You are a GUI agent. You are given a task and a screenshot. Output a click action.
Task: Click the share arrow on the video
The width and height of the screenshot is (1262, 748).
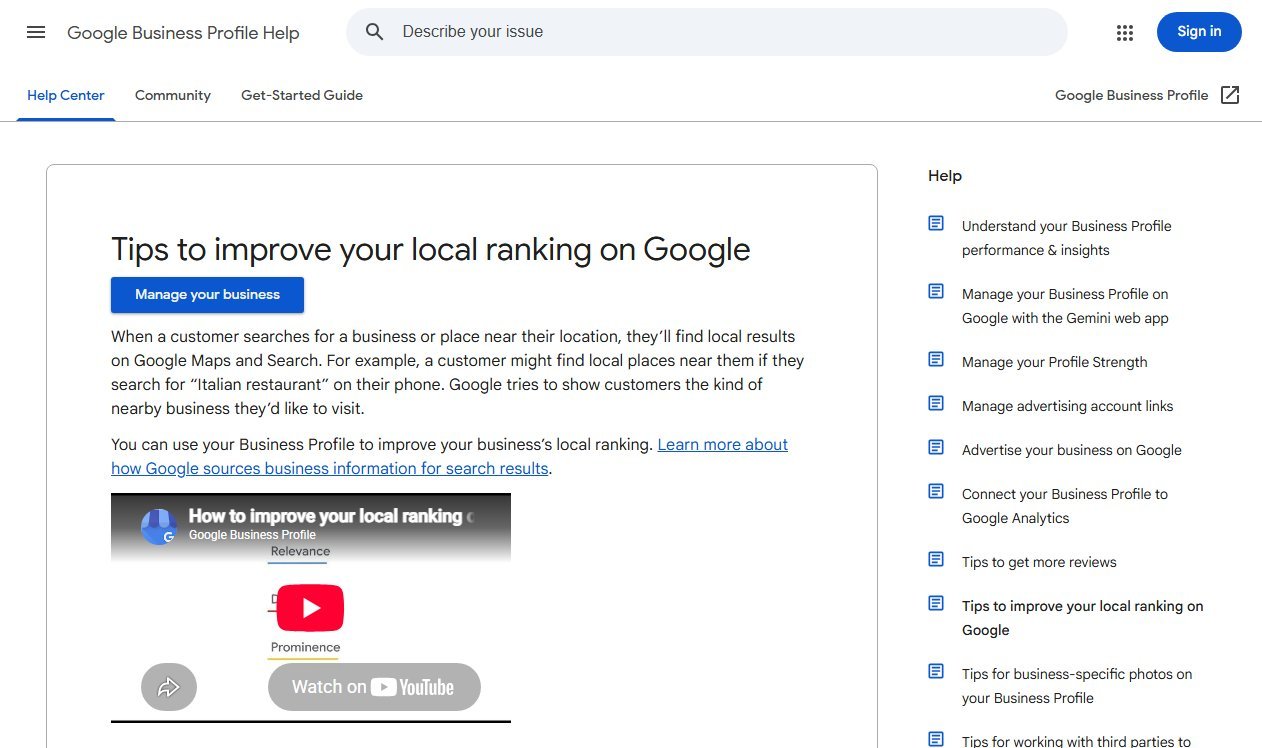click(169, 687)
